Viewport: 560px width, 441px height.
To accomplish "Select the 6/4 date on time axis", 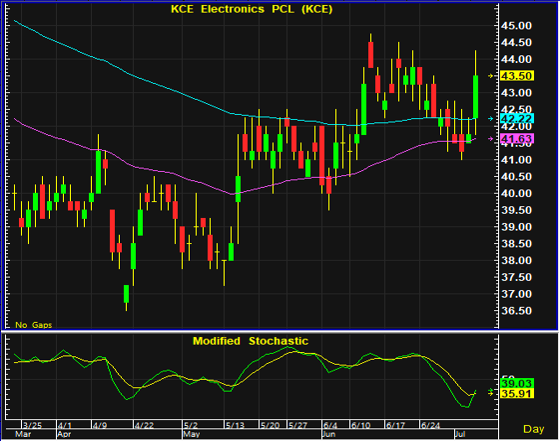I will point(330,425).
